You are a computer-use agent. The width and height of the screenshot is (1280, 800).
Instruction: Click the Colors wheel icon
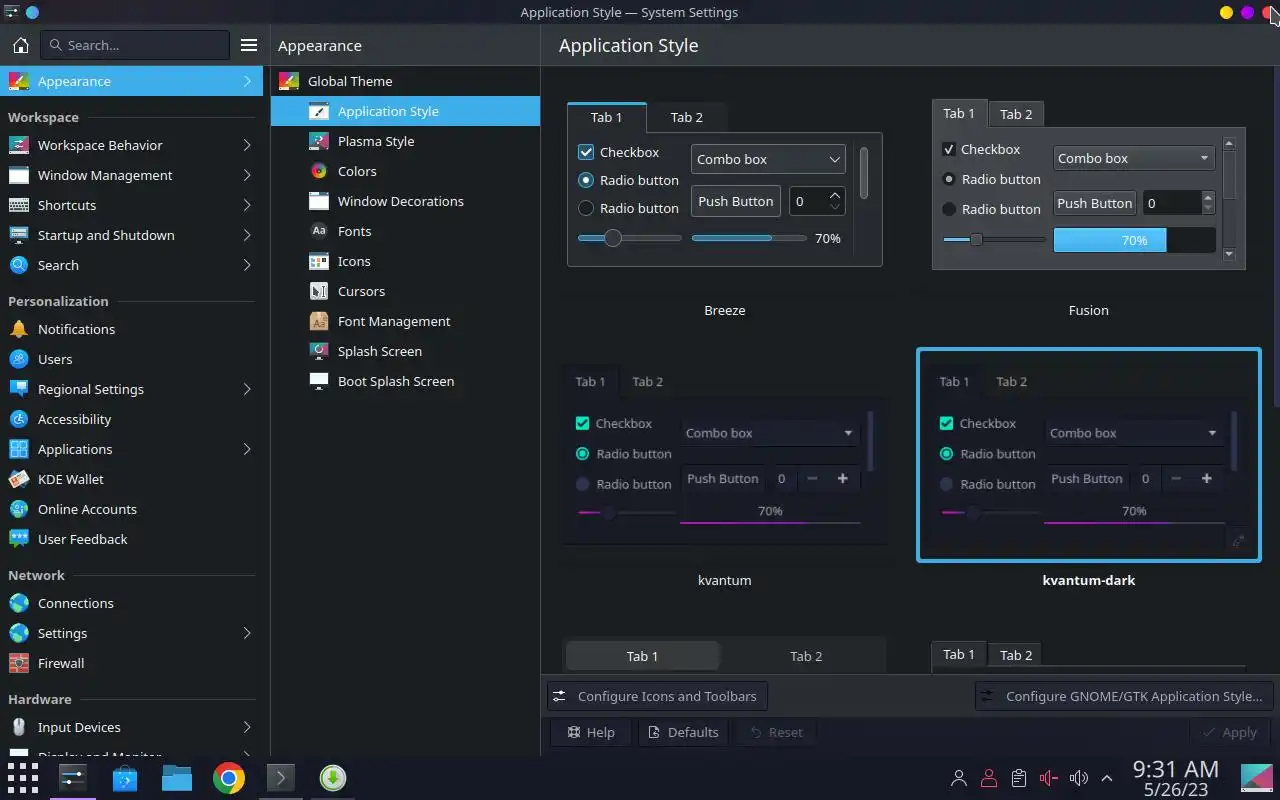(319, 171)
